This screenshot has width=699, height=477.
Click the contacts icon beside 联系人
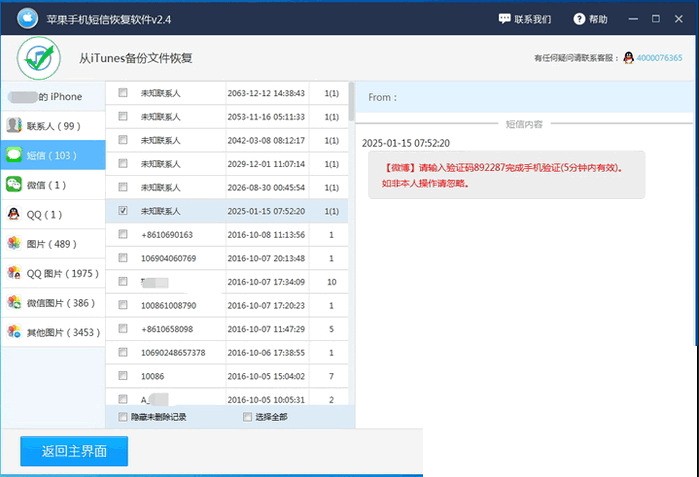click(x=14, y=125)
